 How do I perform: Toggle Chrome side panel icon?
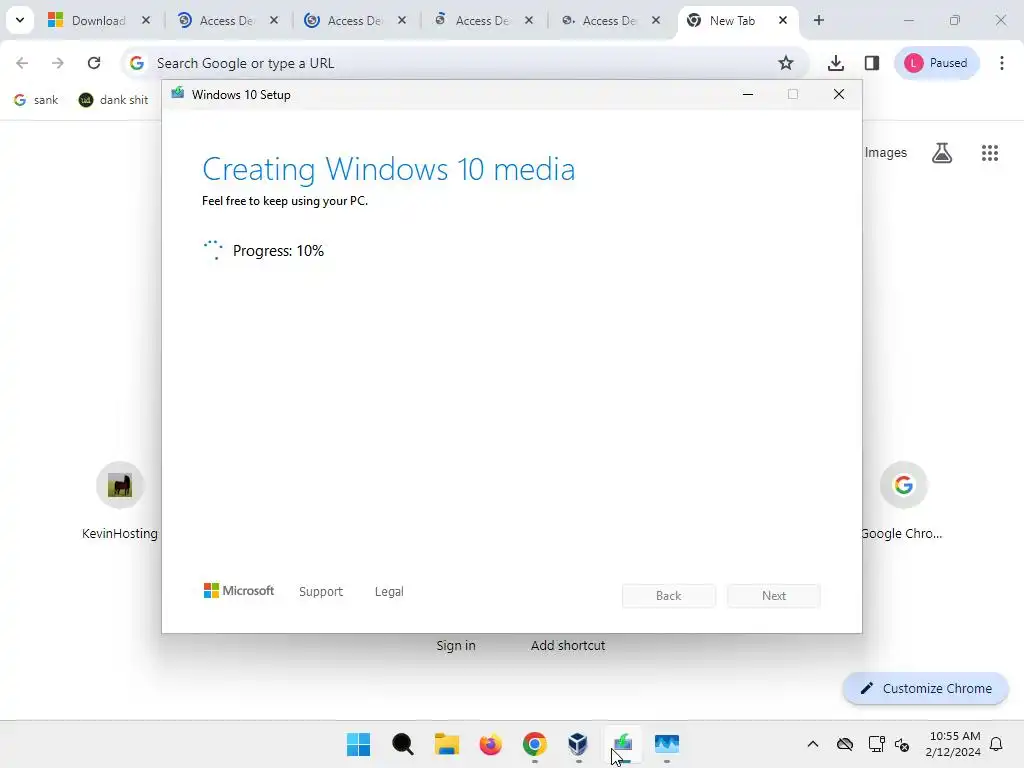pyautogui.click(x=871, y=63)
